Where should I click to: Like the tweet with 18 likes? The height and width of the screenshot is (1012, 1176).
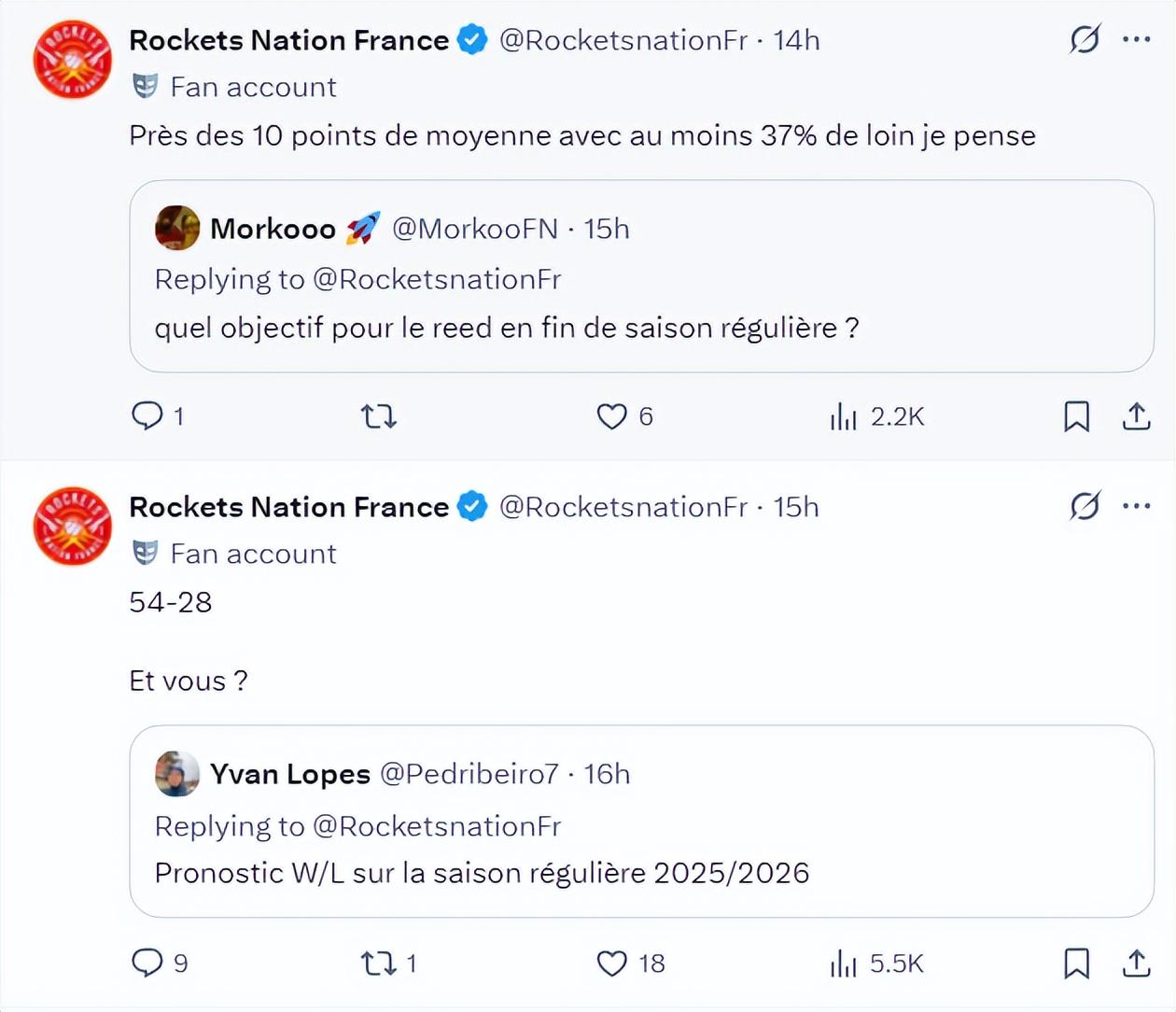[612, 963]
